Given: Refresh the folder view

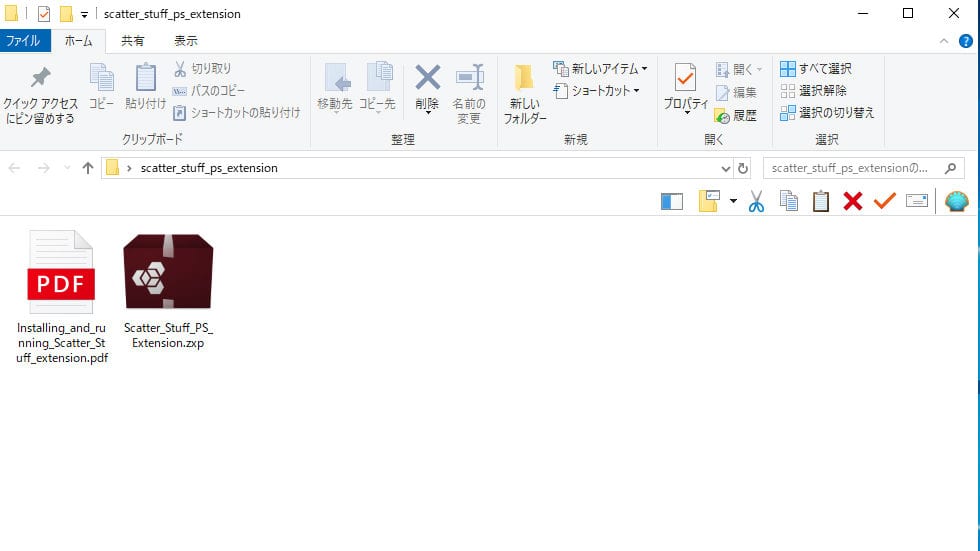Looking at the screenshot, I should coord(742,169).
